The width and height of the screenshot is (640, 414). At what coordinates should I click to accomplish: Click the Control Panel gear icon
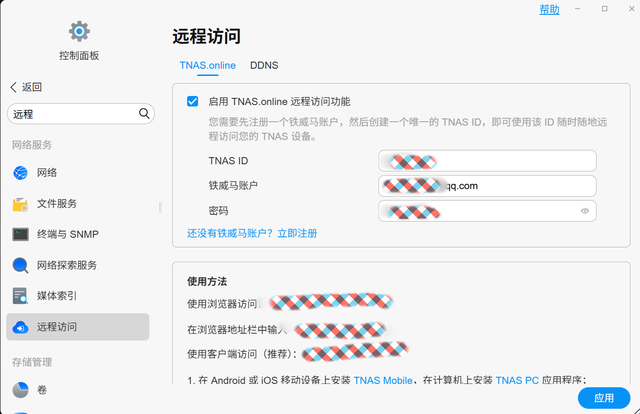click(79, 31)
